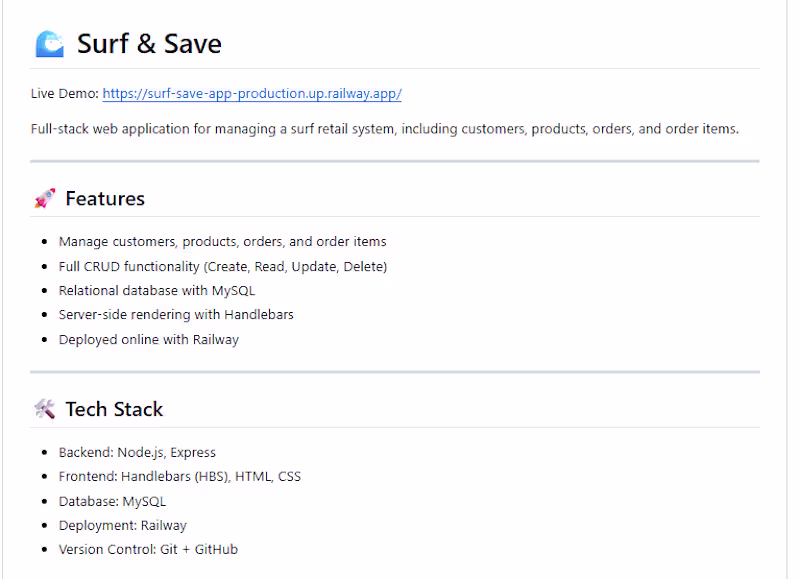800x579 pixels.
Task: Select 'Deployed online with Railway' bullet
Action: coord(148,340)
